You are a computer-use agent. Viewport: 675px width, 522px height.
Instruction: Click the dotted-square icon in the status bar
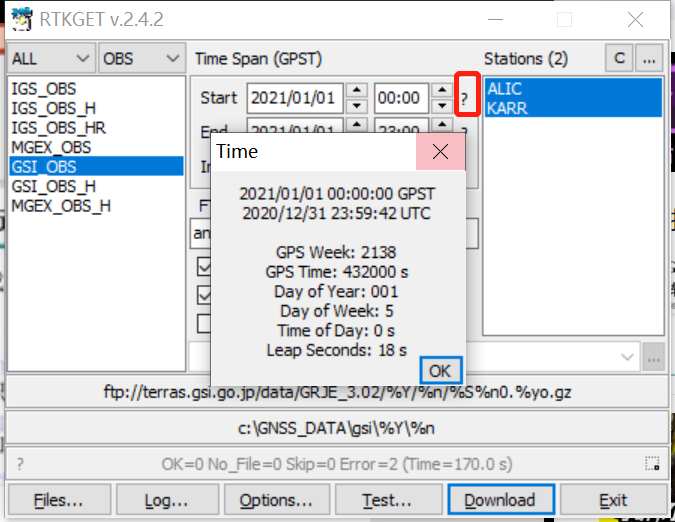tap(652, 464)
